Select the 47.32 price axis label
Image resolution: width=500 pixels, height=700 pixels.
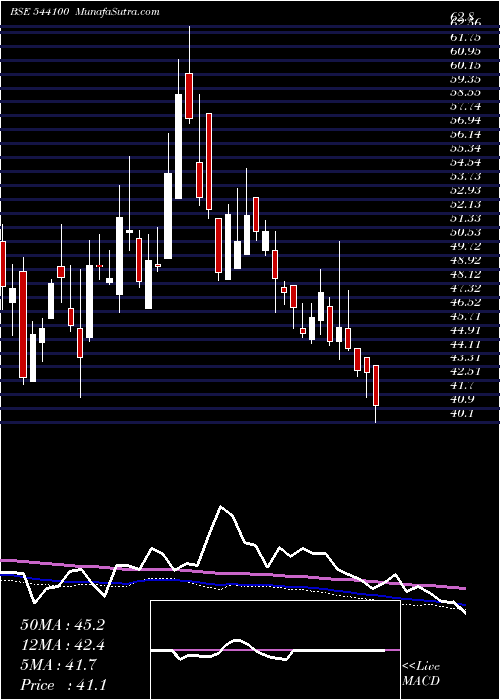pos(465,288)
